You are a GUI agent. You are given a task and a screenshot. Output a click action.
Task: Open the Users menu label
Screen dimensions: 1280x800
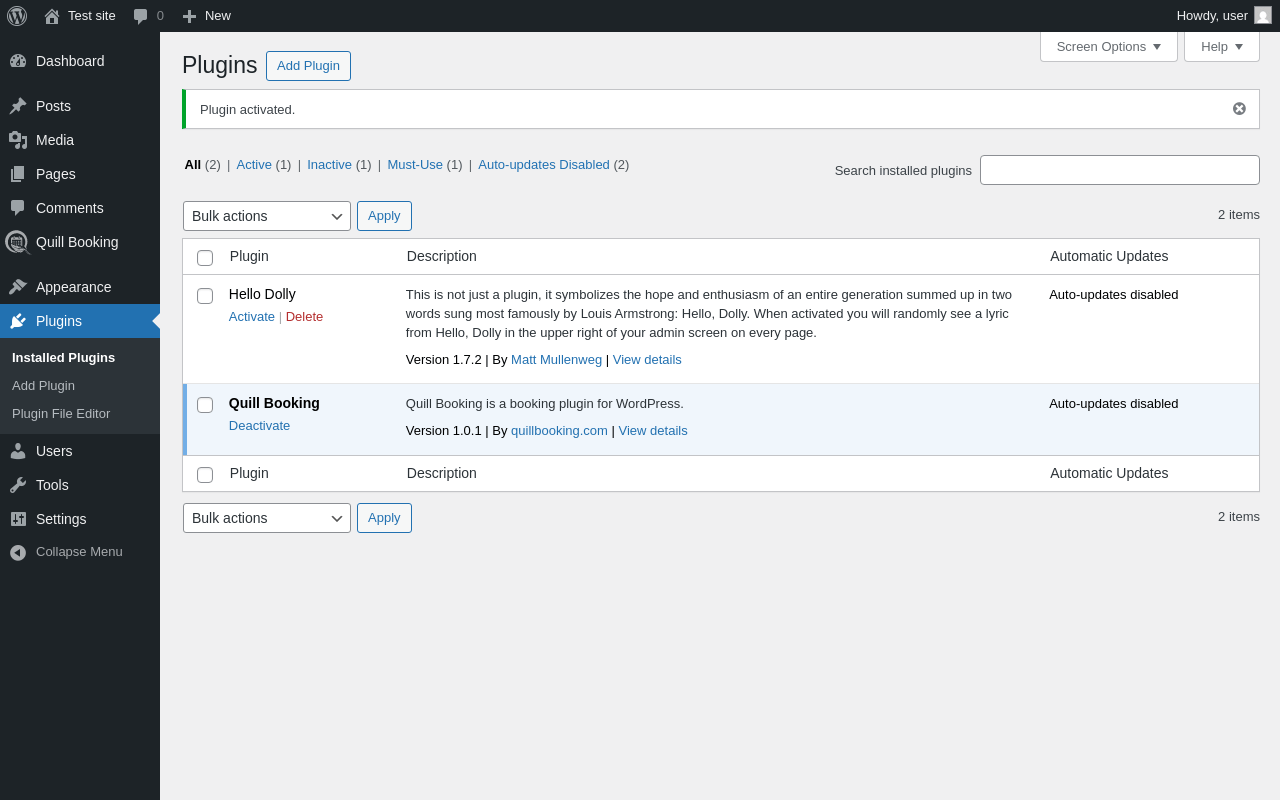click(54, 451)
